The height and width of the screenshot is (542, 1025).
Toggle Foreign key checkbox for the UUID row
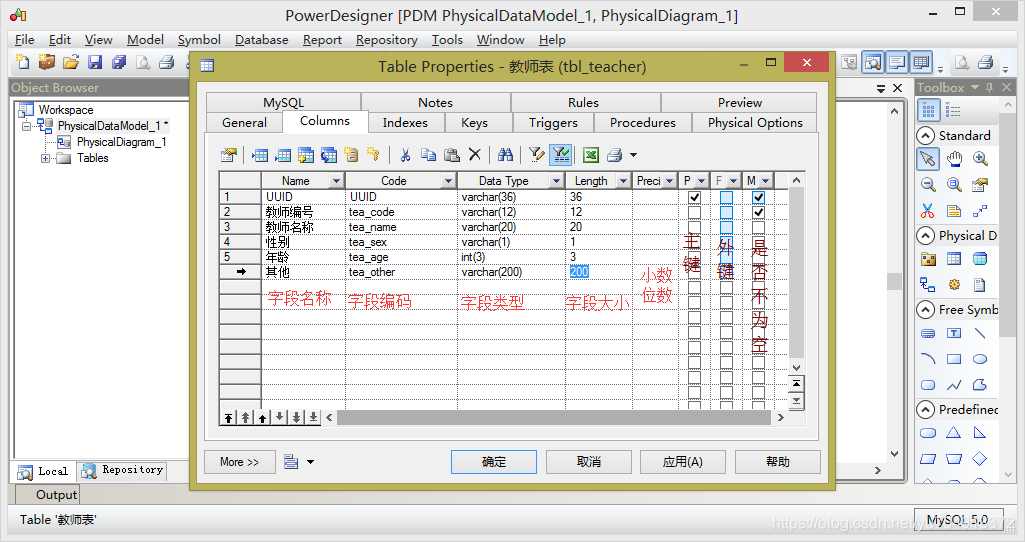pos(726,197)
